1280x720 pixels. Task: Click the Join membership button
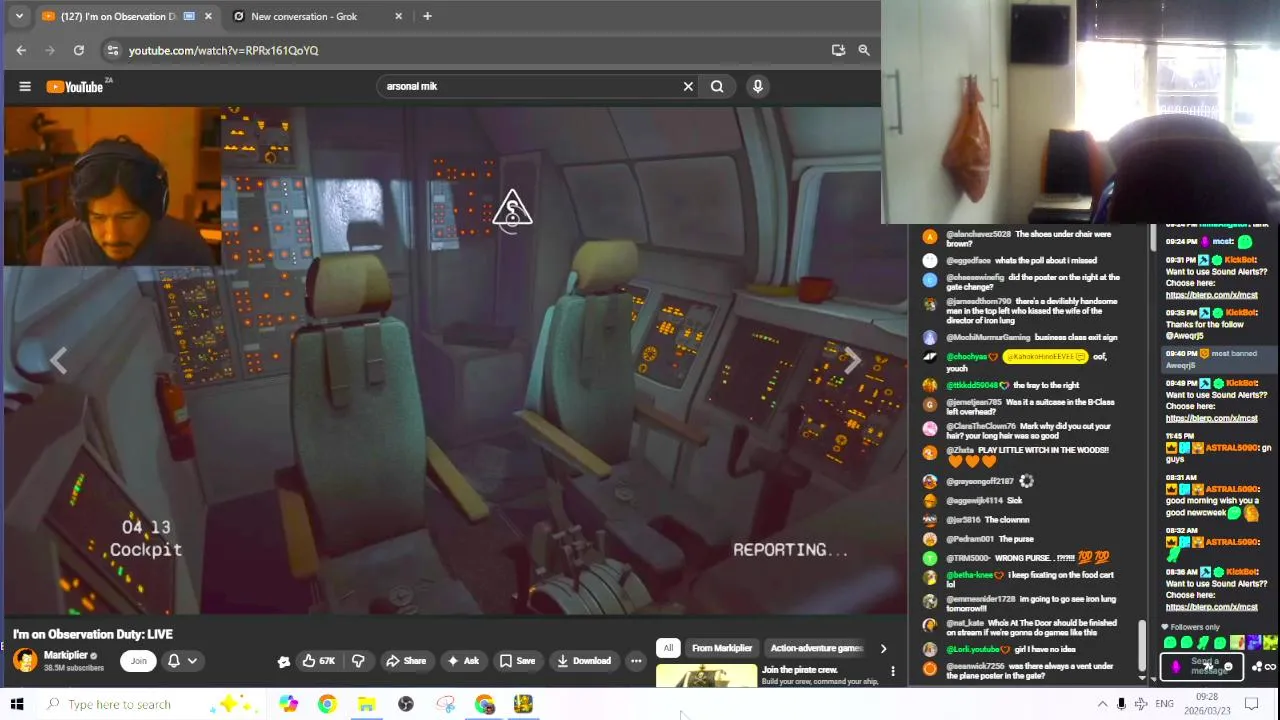click(x=139, y=660)
